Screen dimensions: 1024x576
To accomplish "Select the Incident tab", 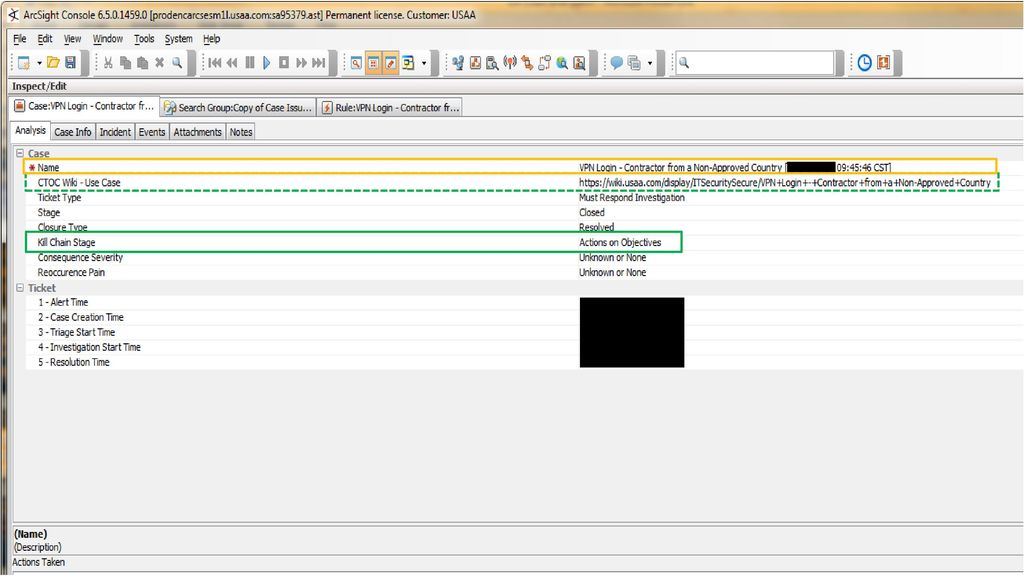I will [x=115, y=132].
